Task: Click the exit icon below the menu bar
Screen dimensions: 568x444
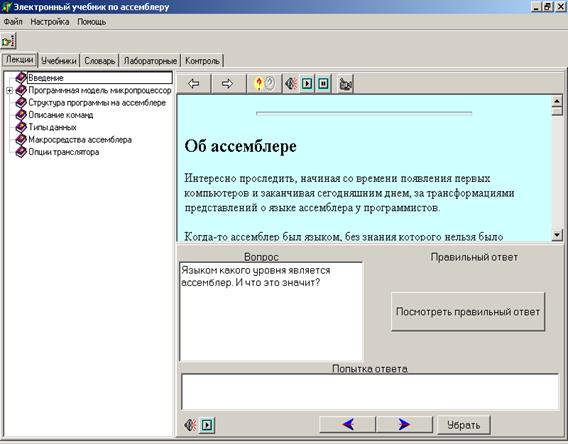Action: pos(8,41)
